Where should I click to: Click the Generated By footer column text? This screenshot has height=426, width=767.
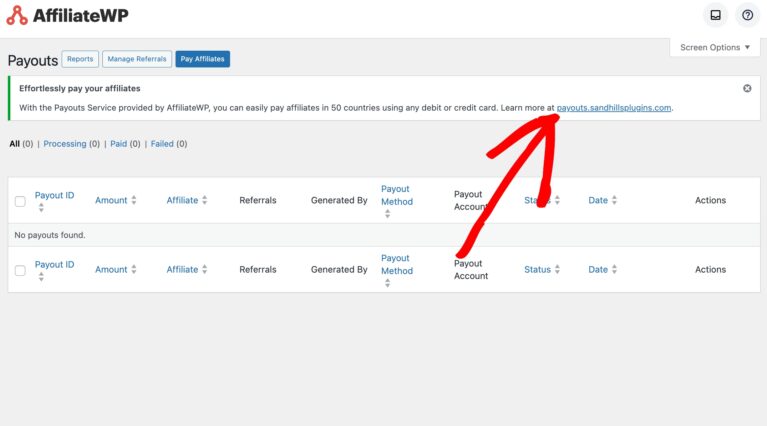[339, 269]
